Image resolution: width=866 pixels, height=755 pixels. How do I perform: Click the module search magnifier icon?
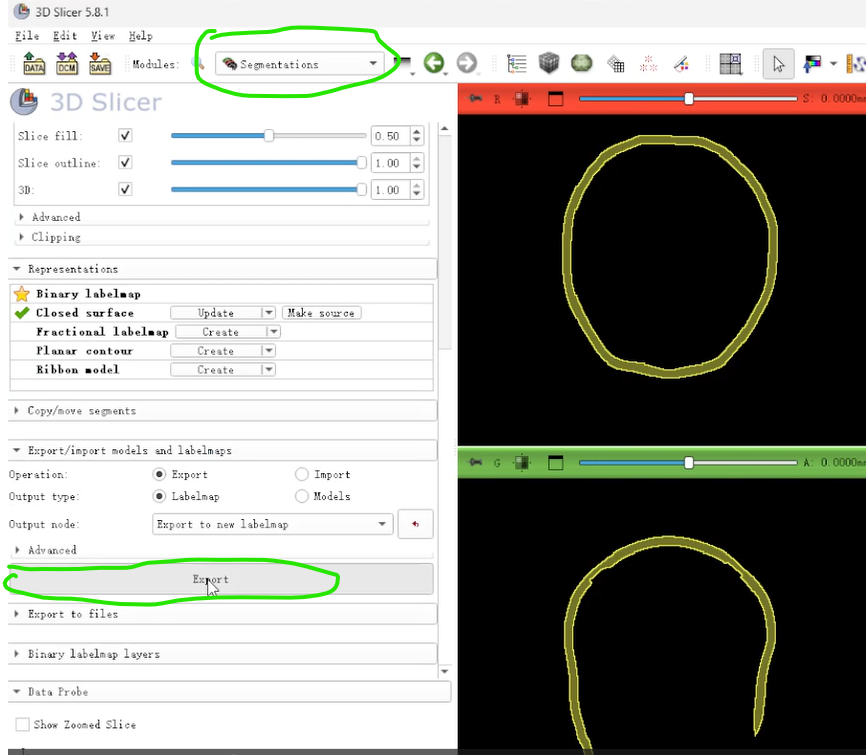coord(198,64)
